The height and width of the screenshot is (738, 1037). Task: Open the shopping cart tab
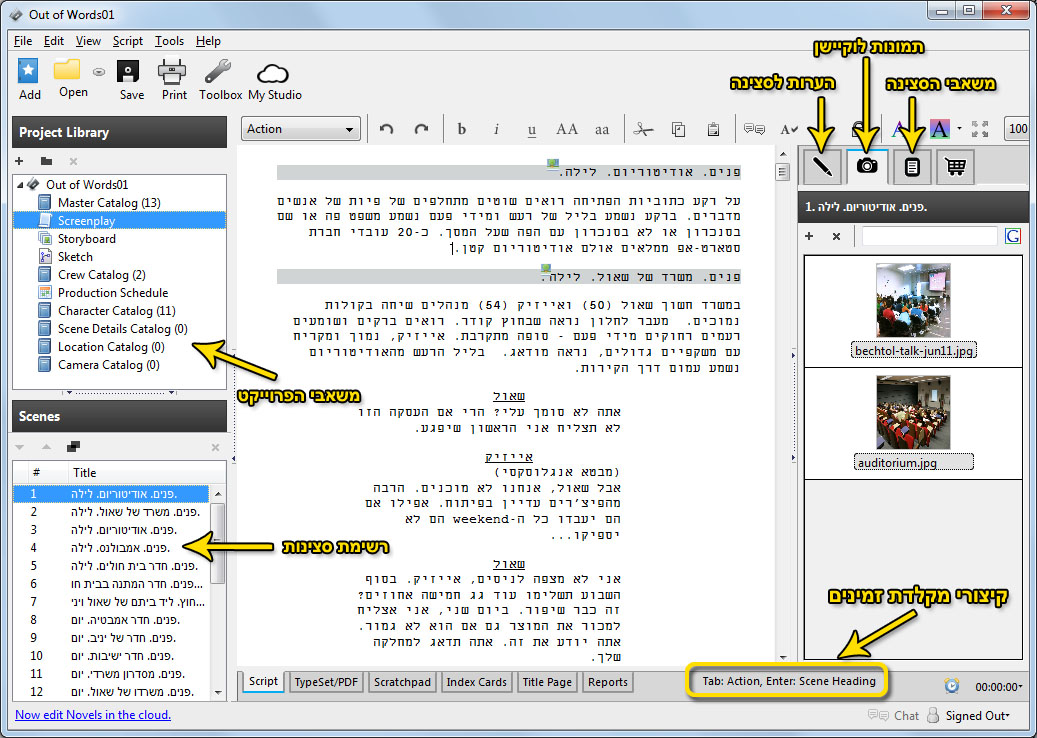click(955, 167)
